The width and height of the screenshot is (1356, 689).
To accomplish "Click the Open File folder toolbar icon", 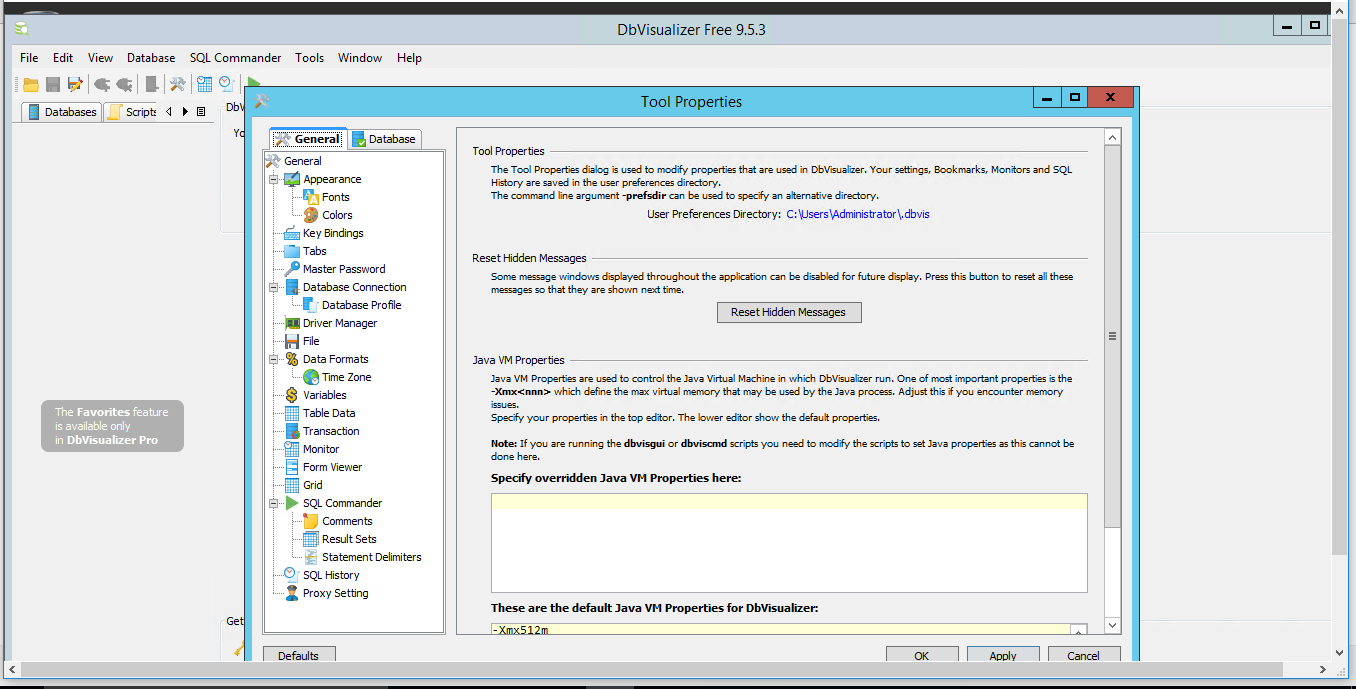I will click(31, 84).
